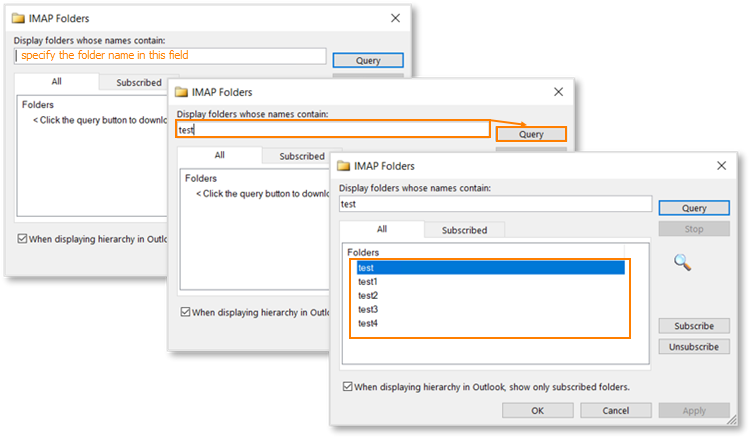This screenshot has height=438, width=750.
Task: Click the field with orange placeholder text
Action: pos(170,56)
